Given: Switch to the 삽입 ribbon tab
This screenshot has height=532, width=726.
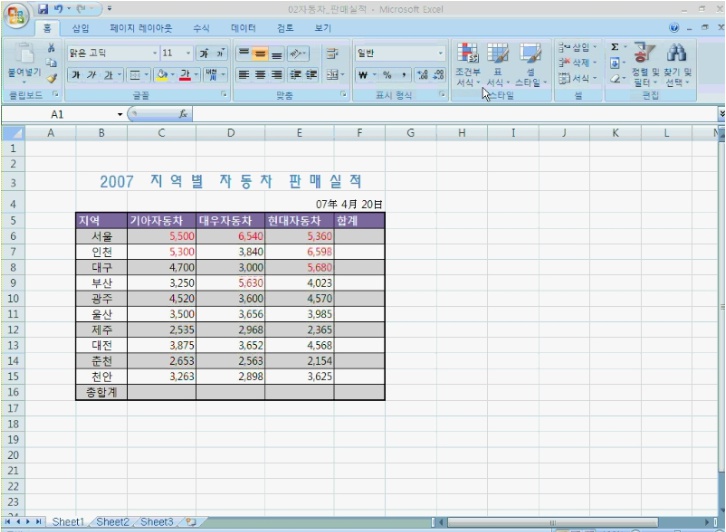Looking at the screenshot, I should tap(80, 28).
